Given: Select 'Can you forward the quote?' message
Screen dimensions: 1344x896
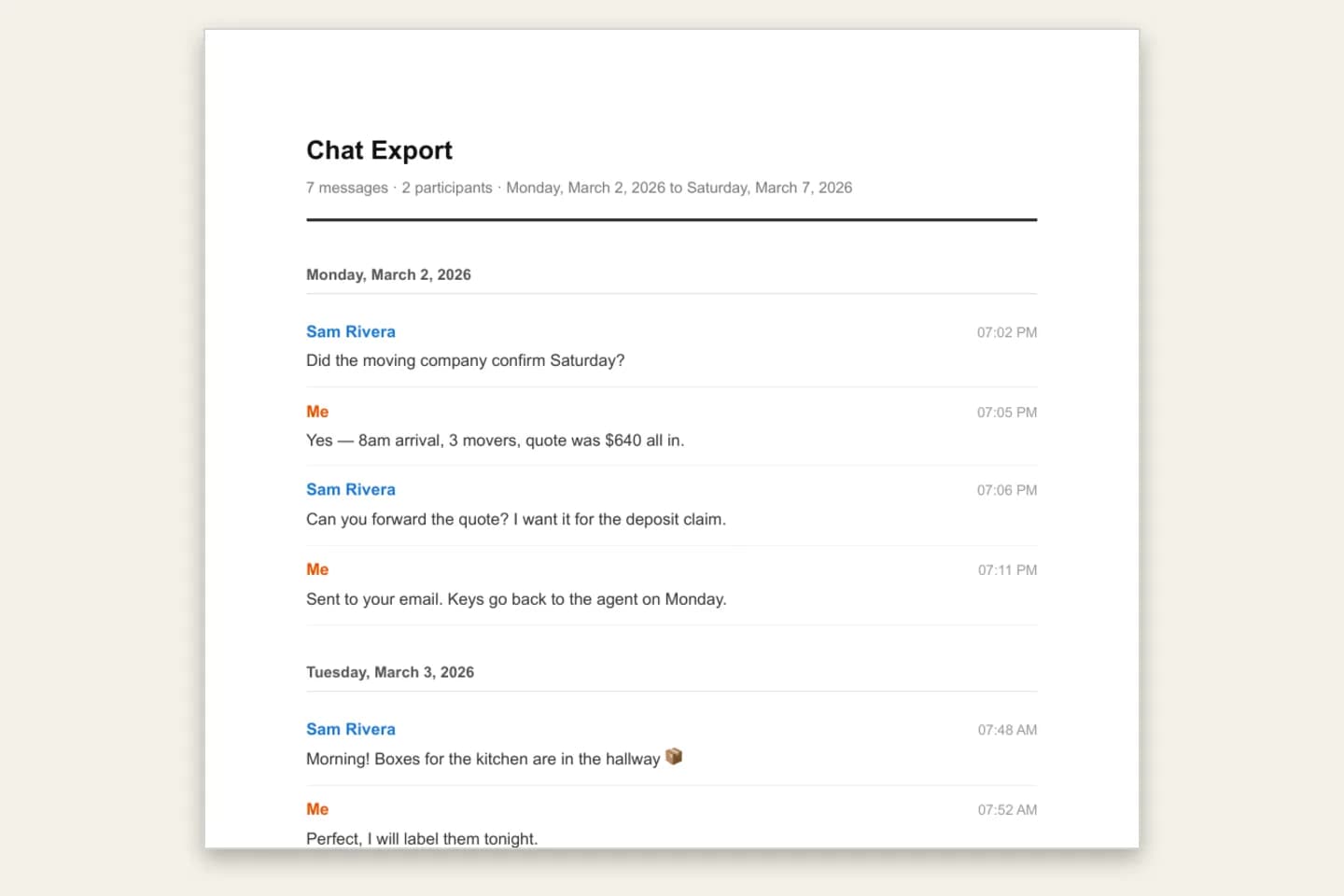Looking at the screenshot, I should pyautogui.click(x=515, y=519).
